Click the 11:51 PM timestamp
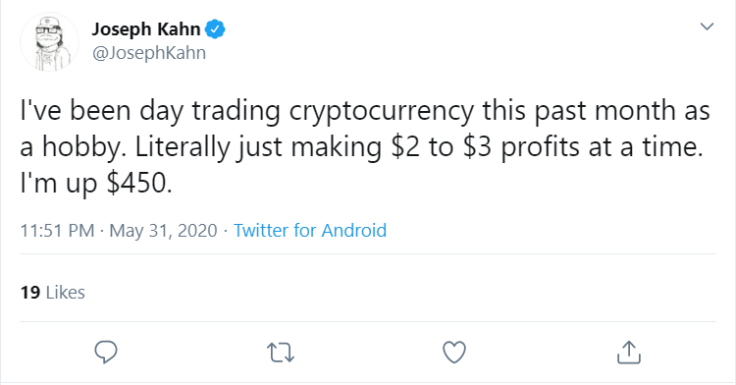 tap(57, 231)
